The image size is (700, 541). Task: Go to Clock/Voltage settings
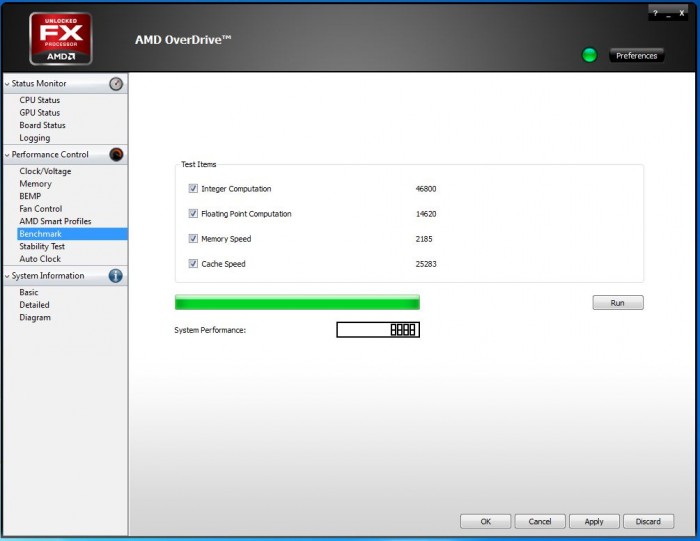[x=45, y=171]
